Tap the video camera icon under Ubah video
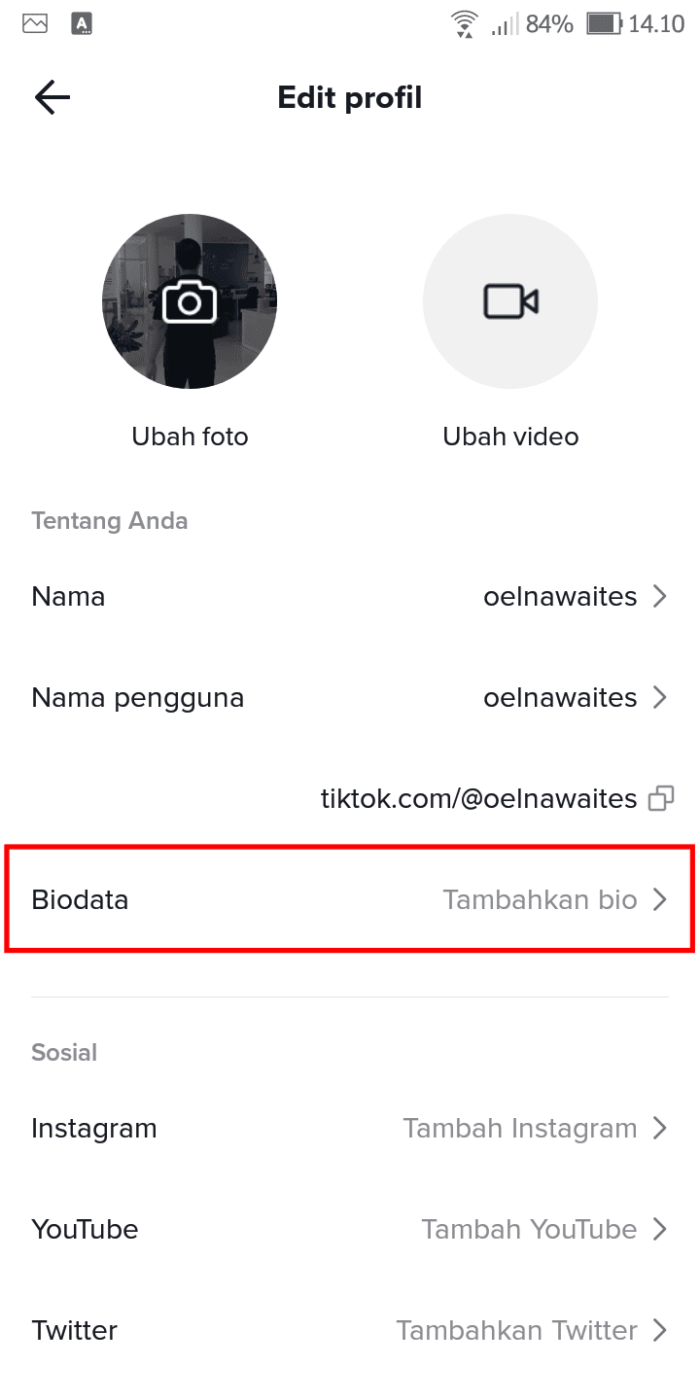 (x=510, y=301)
